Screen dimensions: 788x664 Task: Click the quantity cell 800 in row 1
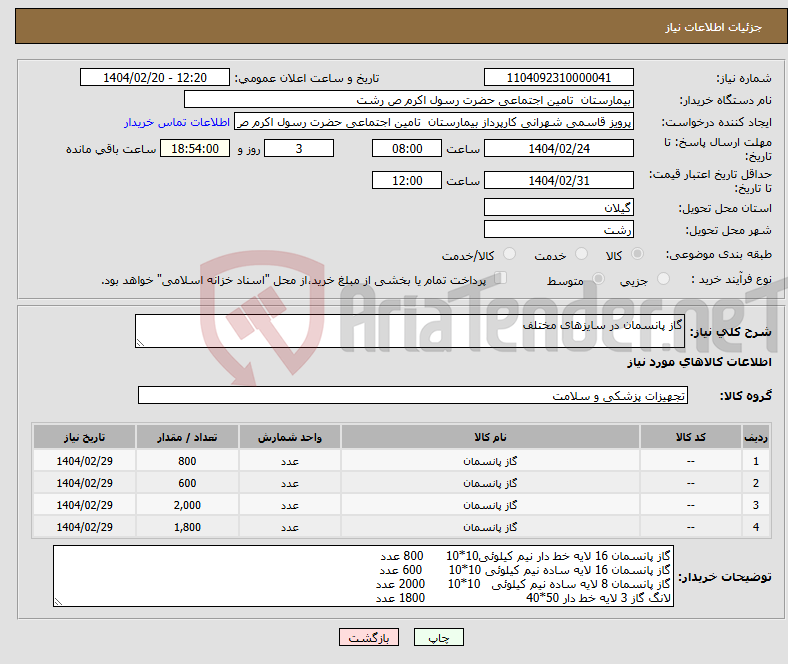click(x=187, y=461)
